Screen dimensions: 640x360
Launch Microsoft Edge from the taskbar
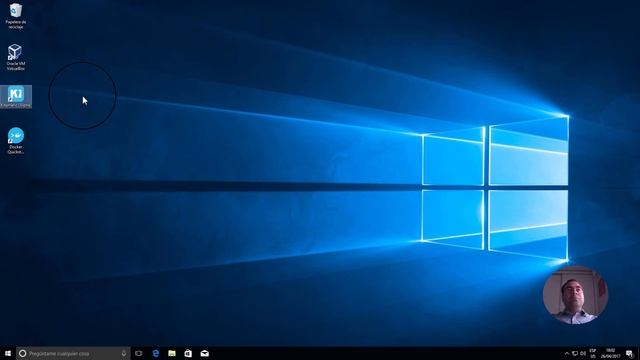156,353
